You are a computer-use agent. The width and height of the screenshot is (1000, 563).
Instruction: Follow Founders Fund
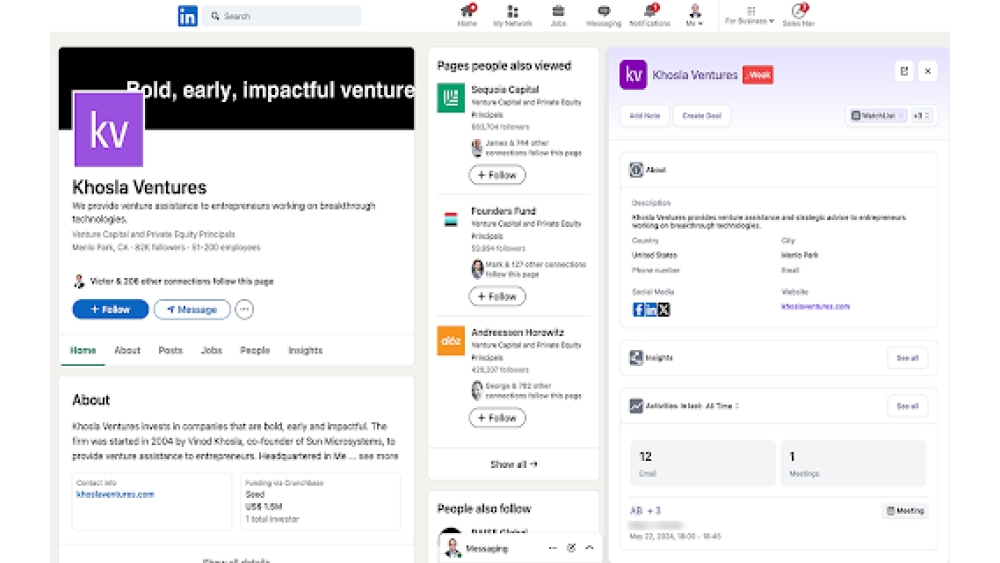497,296
